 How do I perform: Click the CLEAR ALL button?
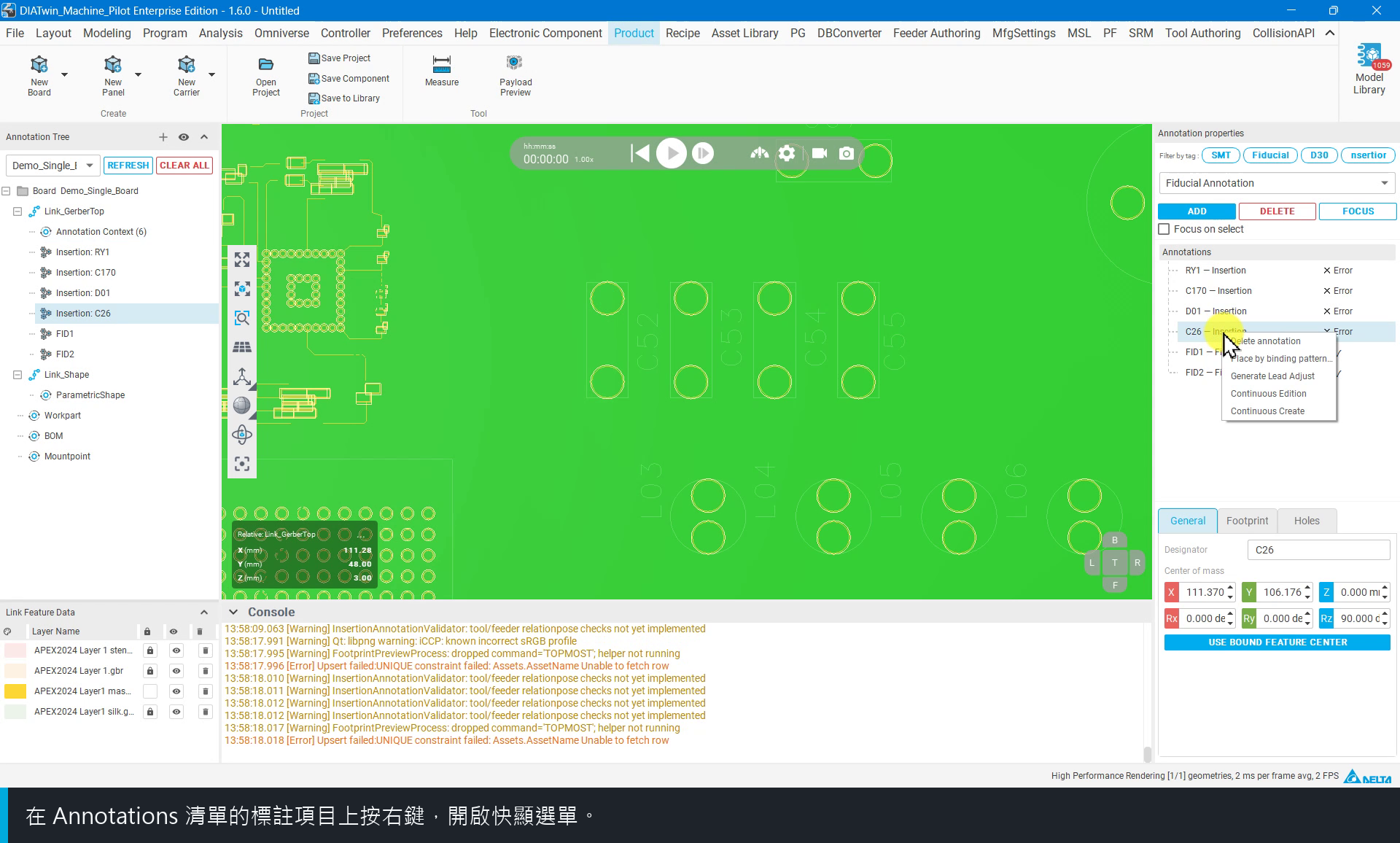click(x=184, y=166)
